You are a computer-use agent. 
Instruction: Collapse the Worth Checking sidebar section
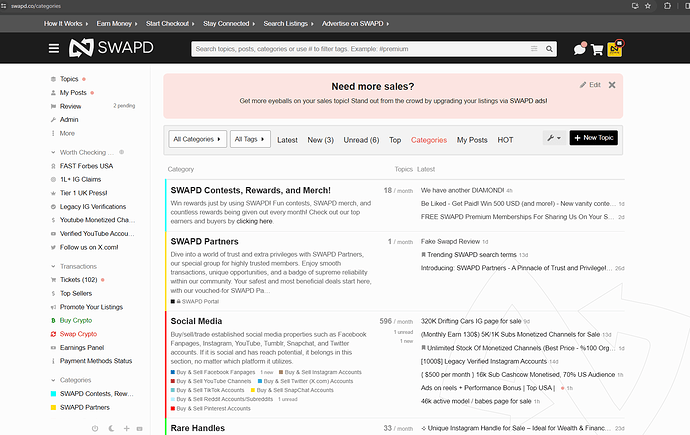[x=53, y=152]
